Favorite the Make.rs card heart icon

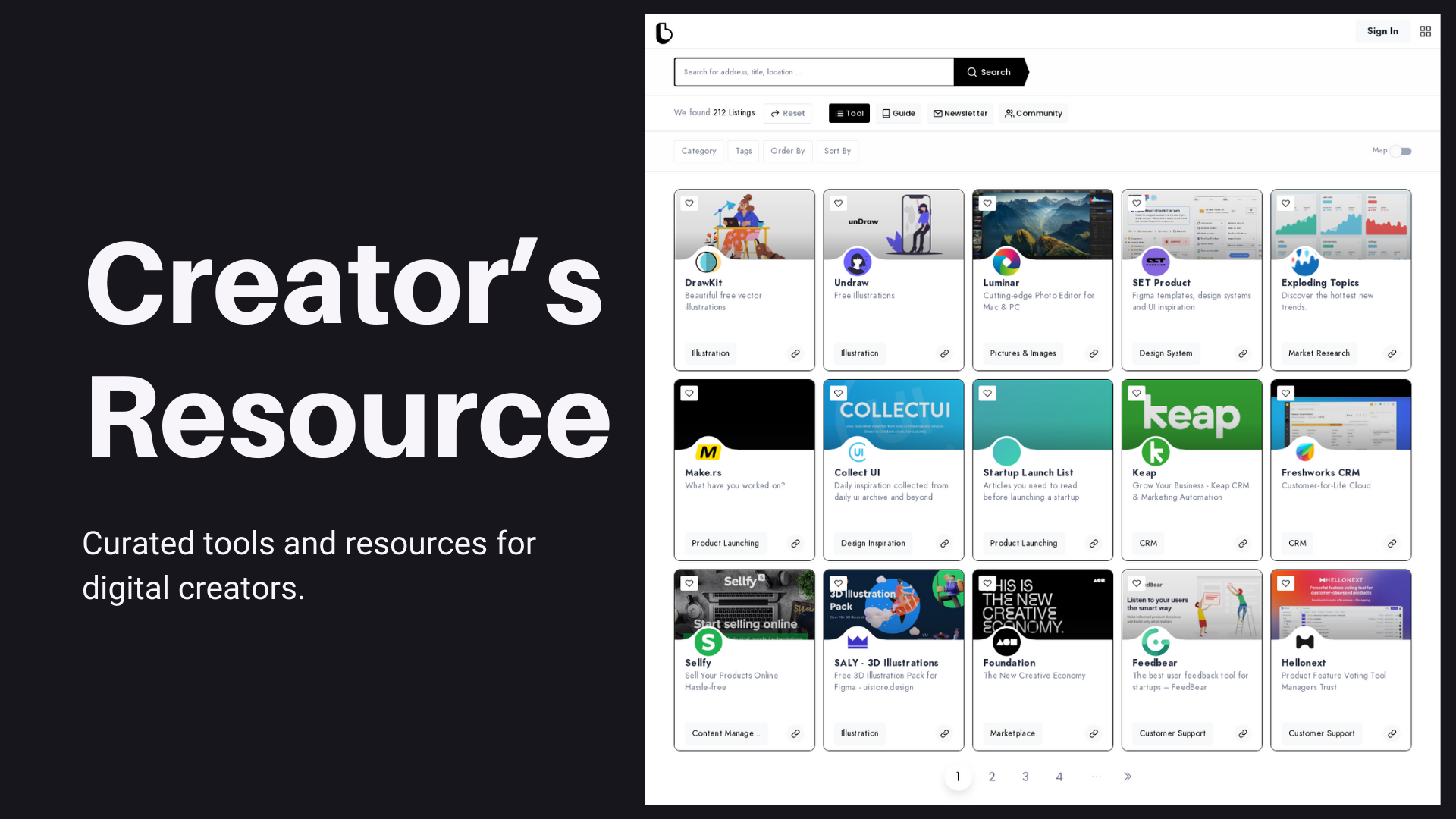pyautogui.click(x=689, y=393)
